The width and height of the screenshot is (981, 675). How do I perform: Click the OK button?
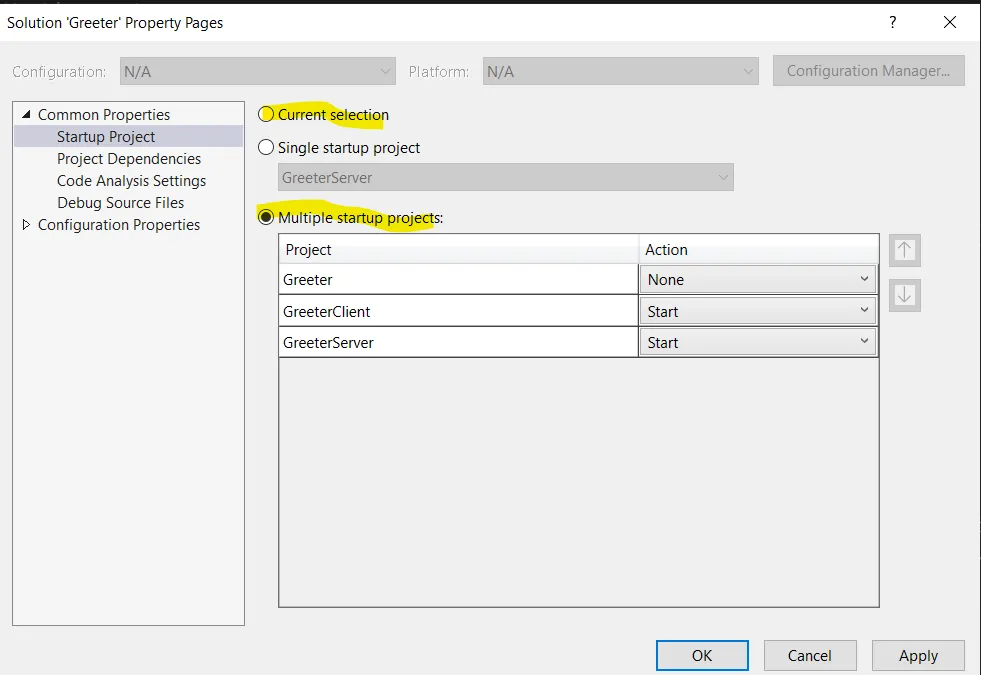click(x=702, y=655)
